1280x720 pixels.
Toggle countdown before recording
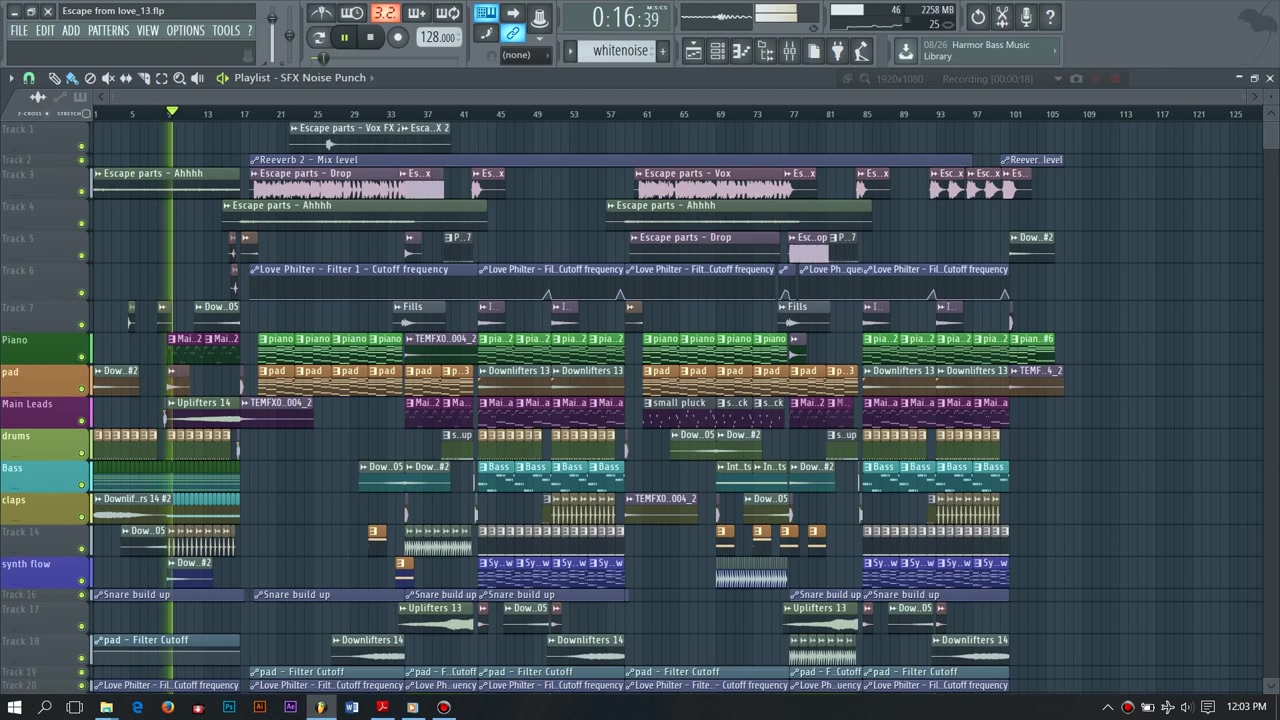click(384, 13)
